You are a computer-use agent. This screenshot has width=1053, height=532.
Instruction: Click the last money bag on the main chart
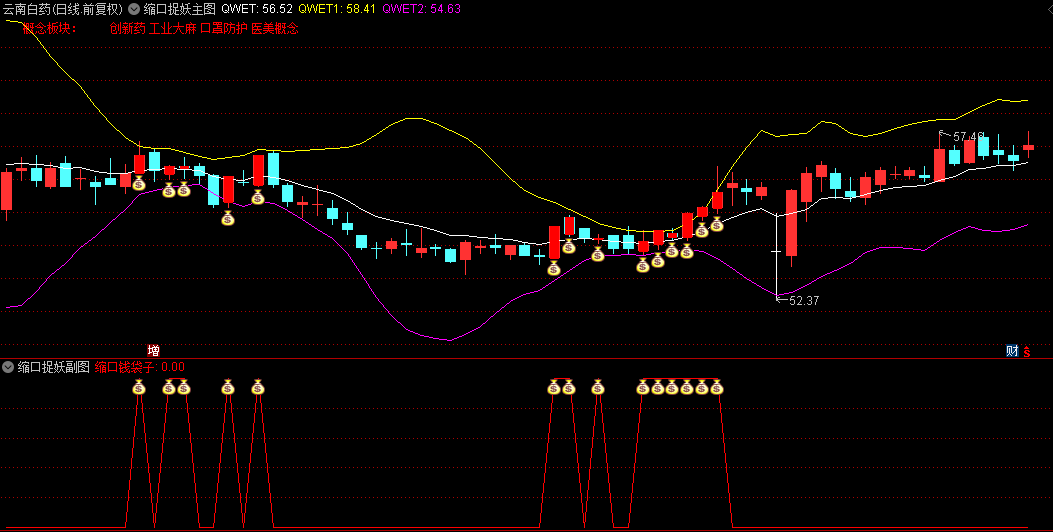[717, 224]
